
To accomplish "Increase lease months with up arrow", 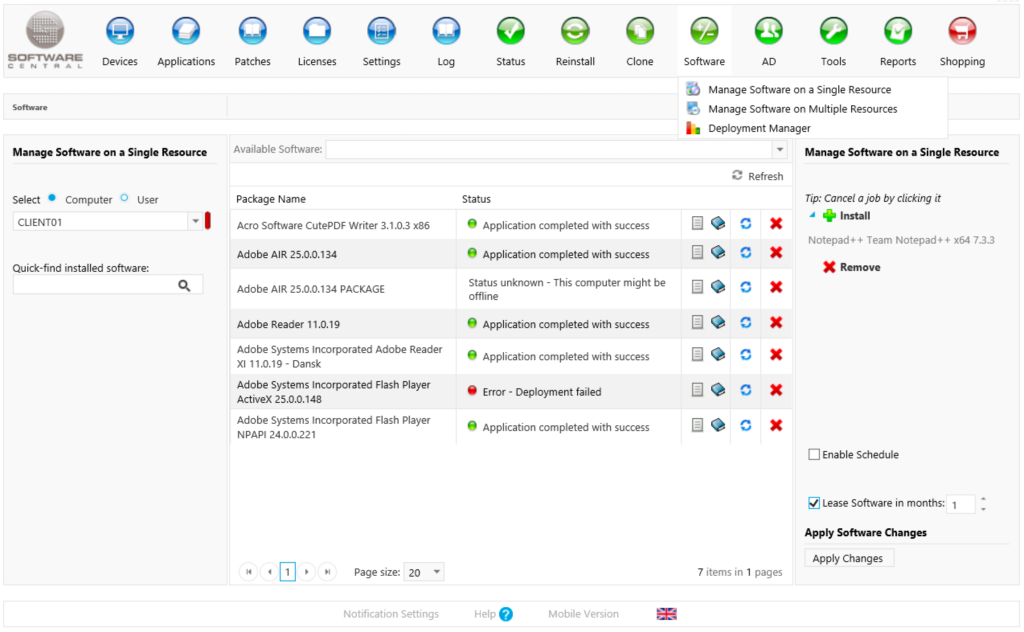I will tap(984, 499).
